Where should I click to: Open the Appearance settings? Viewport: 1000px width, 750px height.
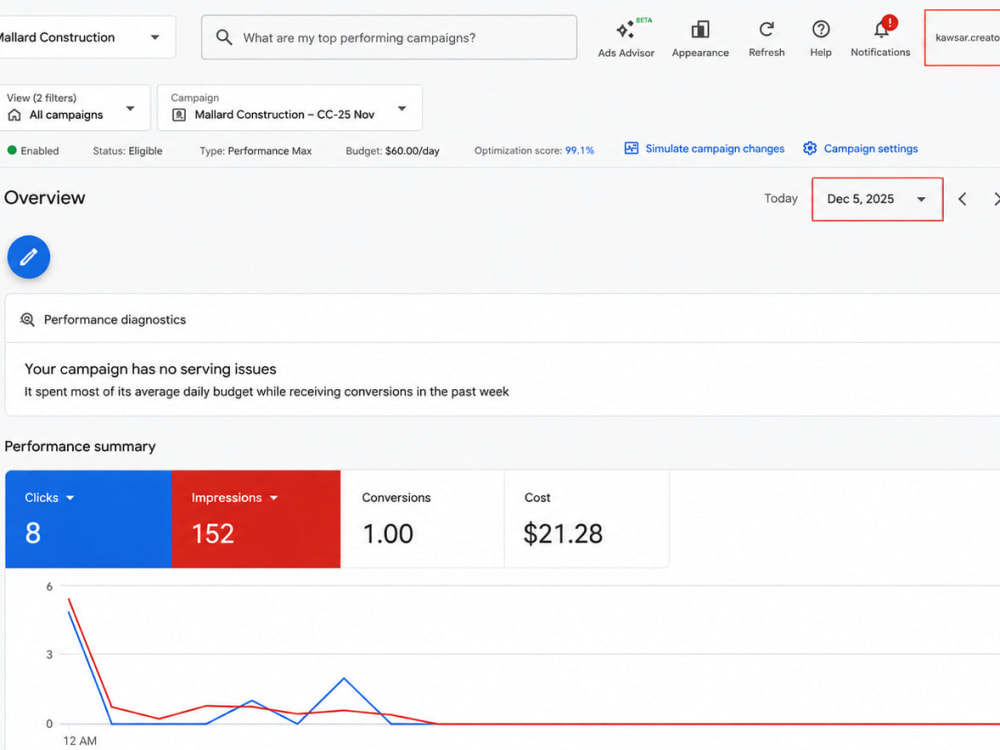[x=700, y=38]
